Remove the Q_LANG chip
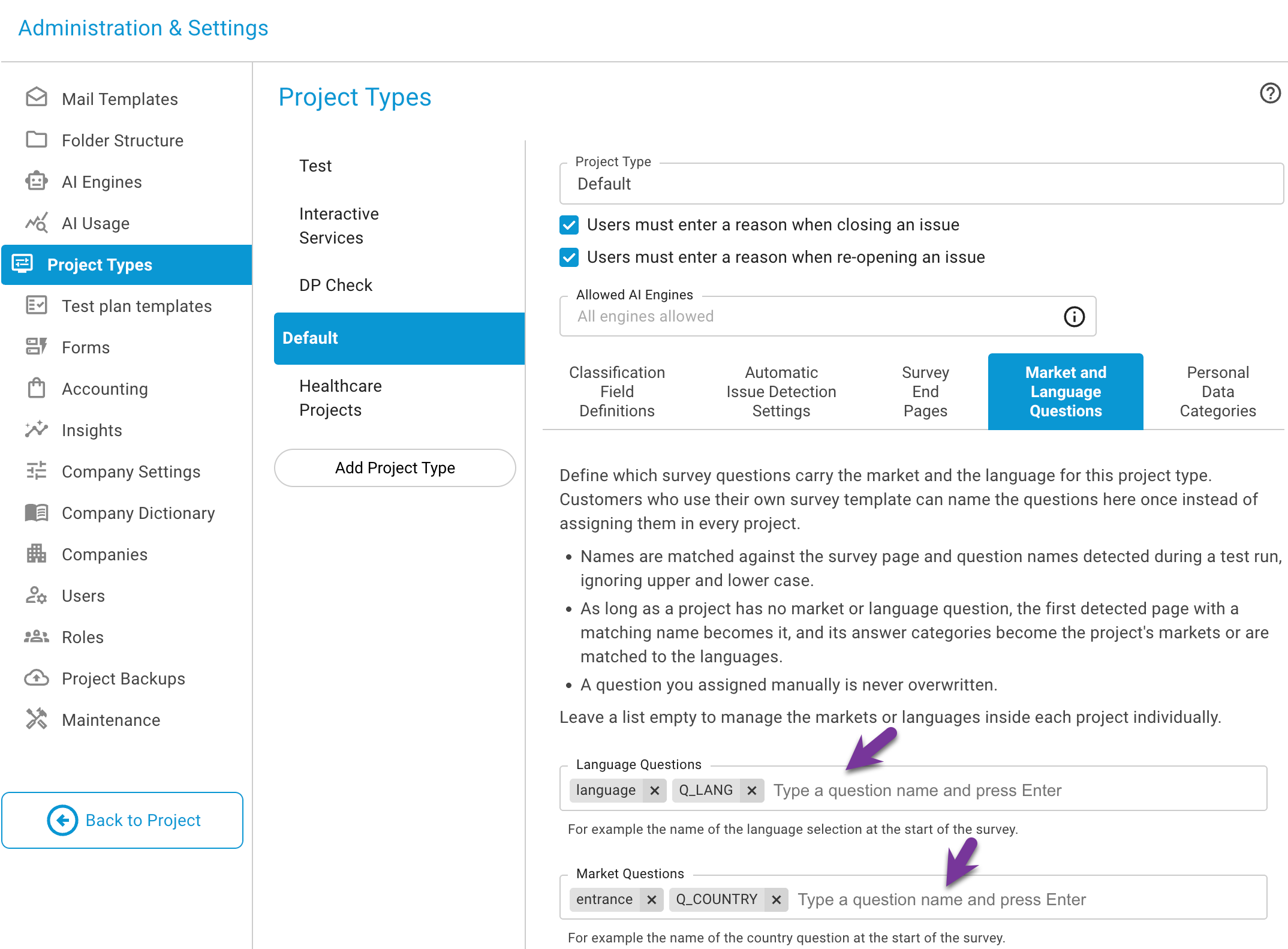 tap(751, 791)
